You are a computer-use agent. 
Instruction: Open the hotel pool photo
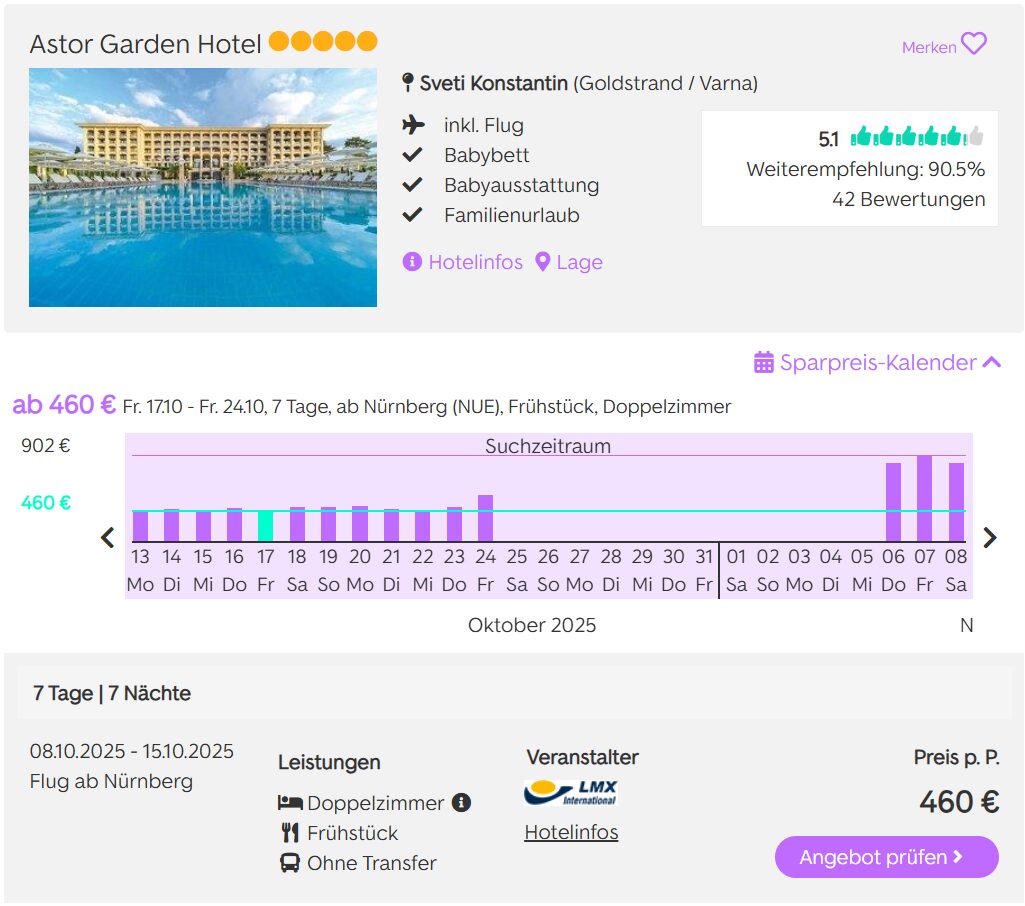pos(203,187)
